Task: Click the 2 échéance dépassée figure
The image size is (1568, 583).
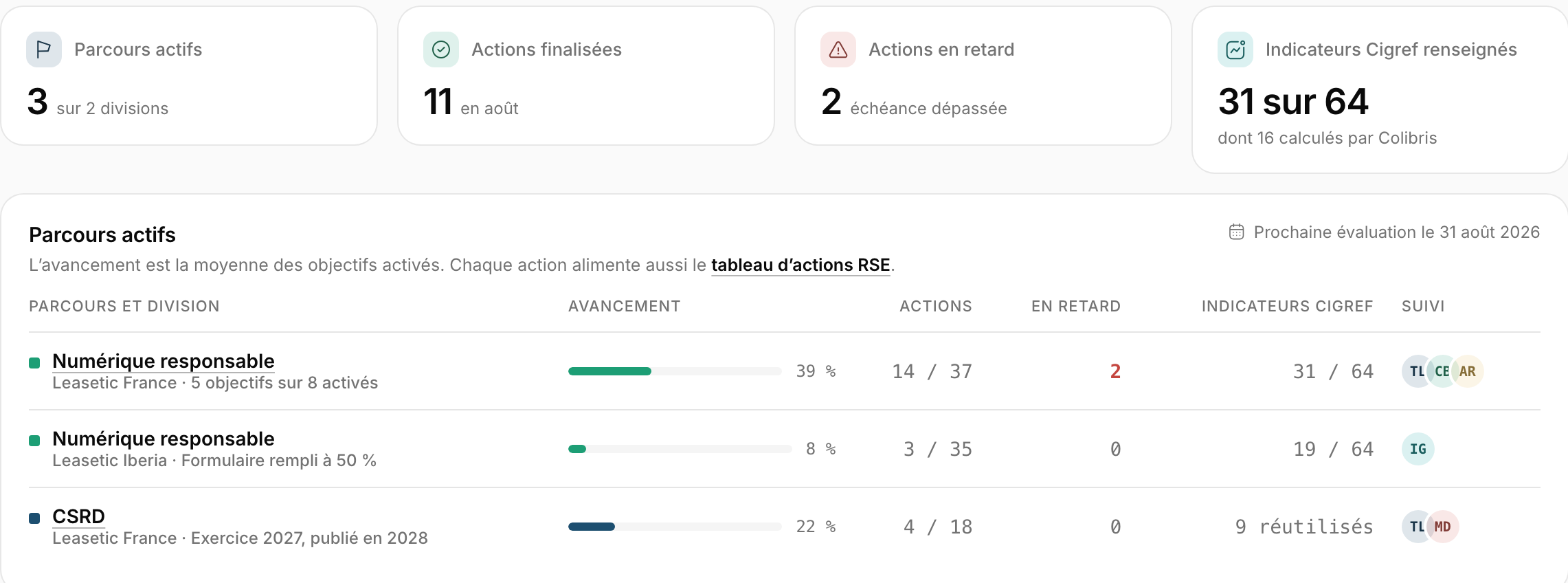Action: (914, 102)
